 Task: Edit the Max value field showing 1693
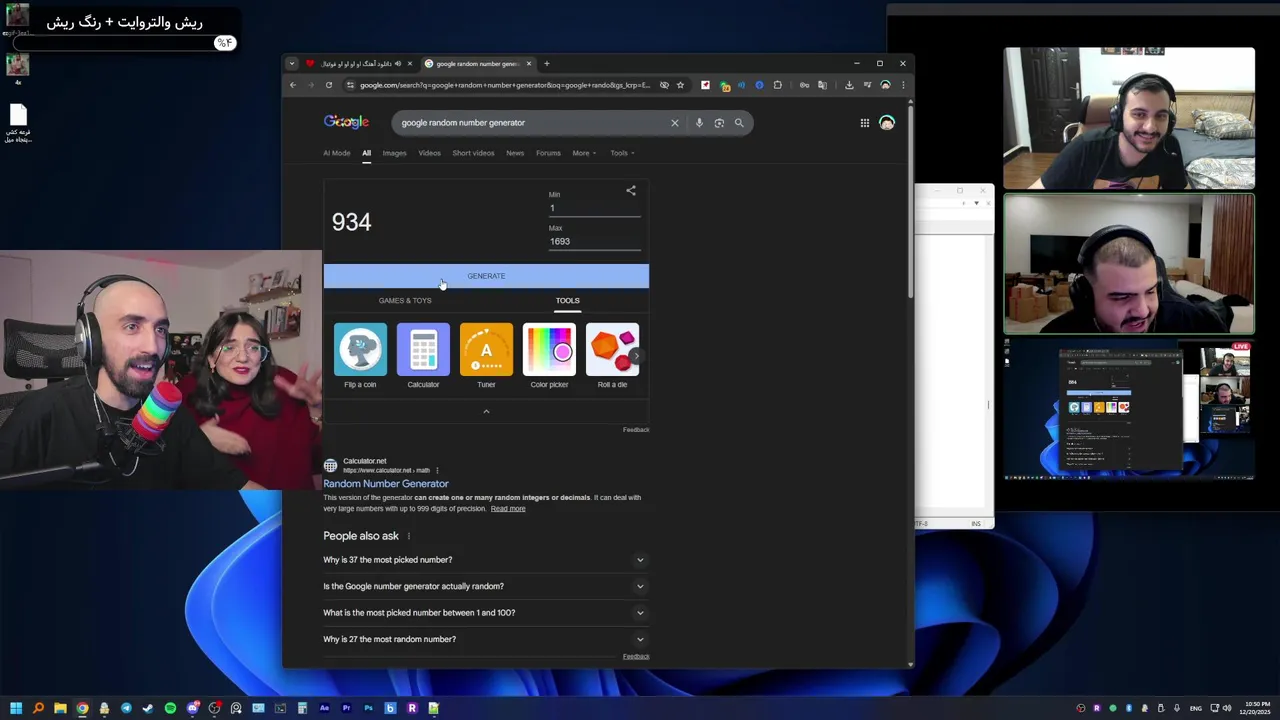[x=594, y=241]
